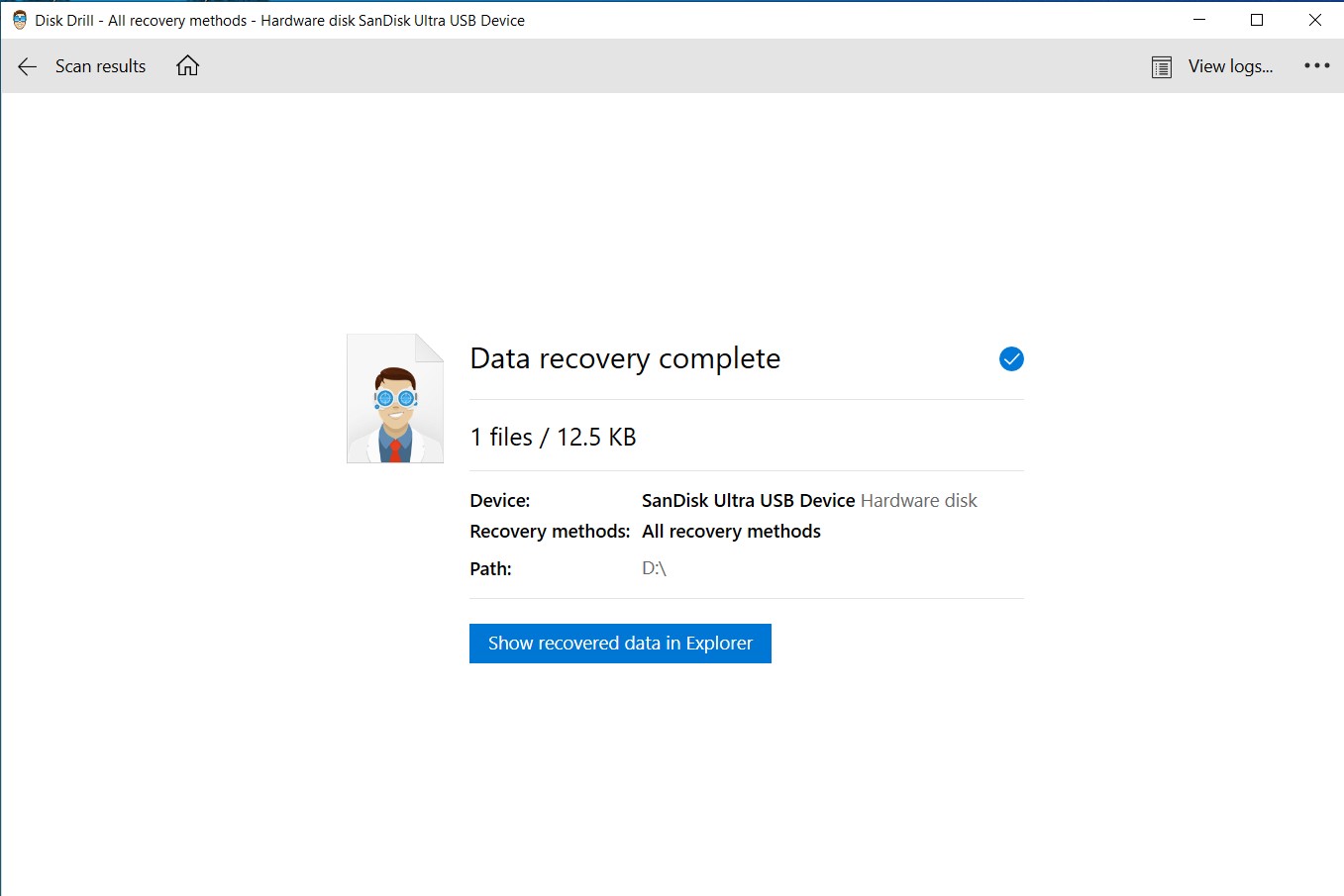Minimize the Disk Drill window
The width and height of the screenshot is (1344, 896).
pos(1198,19)
